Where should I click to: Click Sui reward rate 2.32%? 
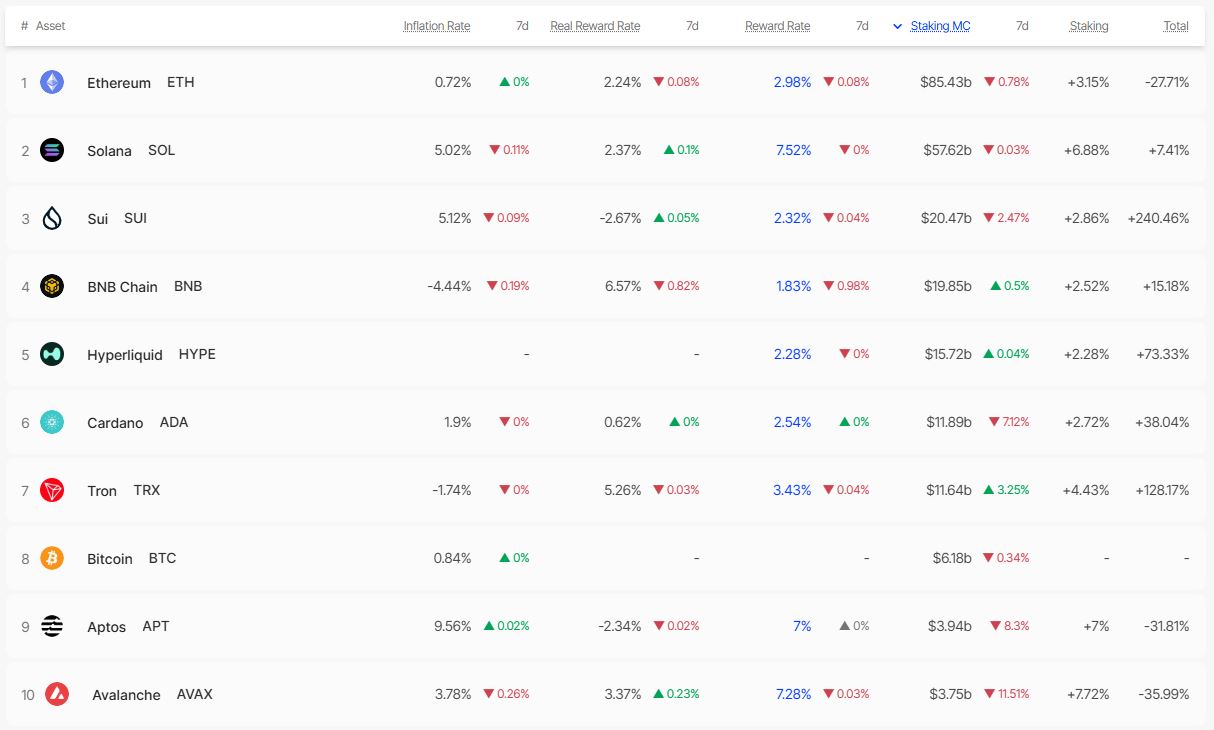pyautogui.click(x=793, y=218)
